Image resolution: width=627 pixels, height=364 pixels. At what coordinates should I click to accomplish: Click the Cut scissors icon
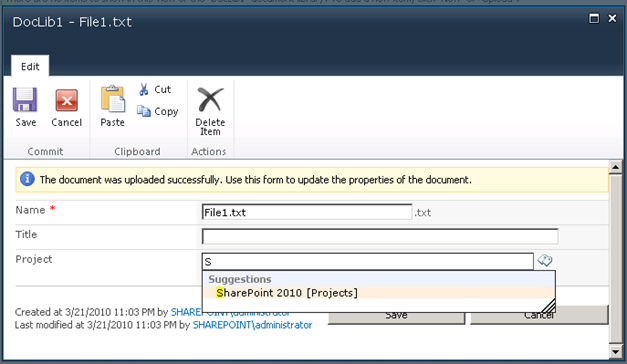click(x=144, y=89)
